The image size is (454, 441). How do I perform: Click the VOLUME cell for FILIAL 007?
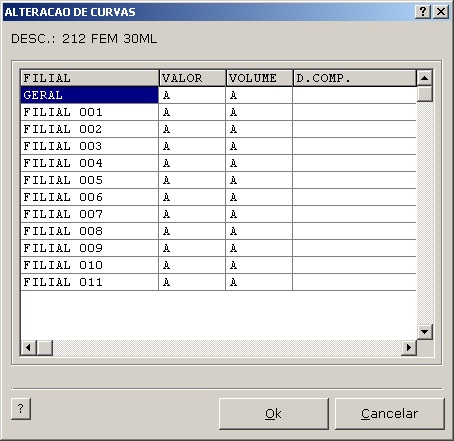259,214
